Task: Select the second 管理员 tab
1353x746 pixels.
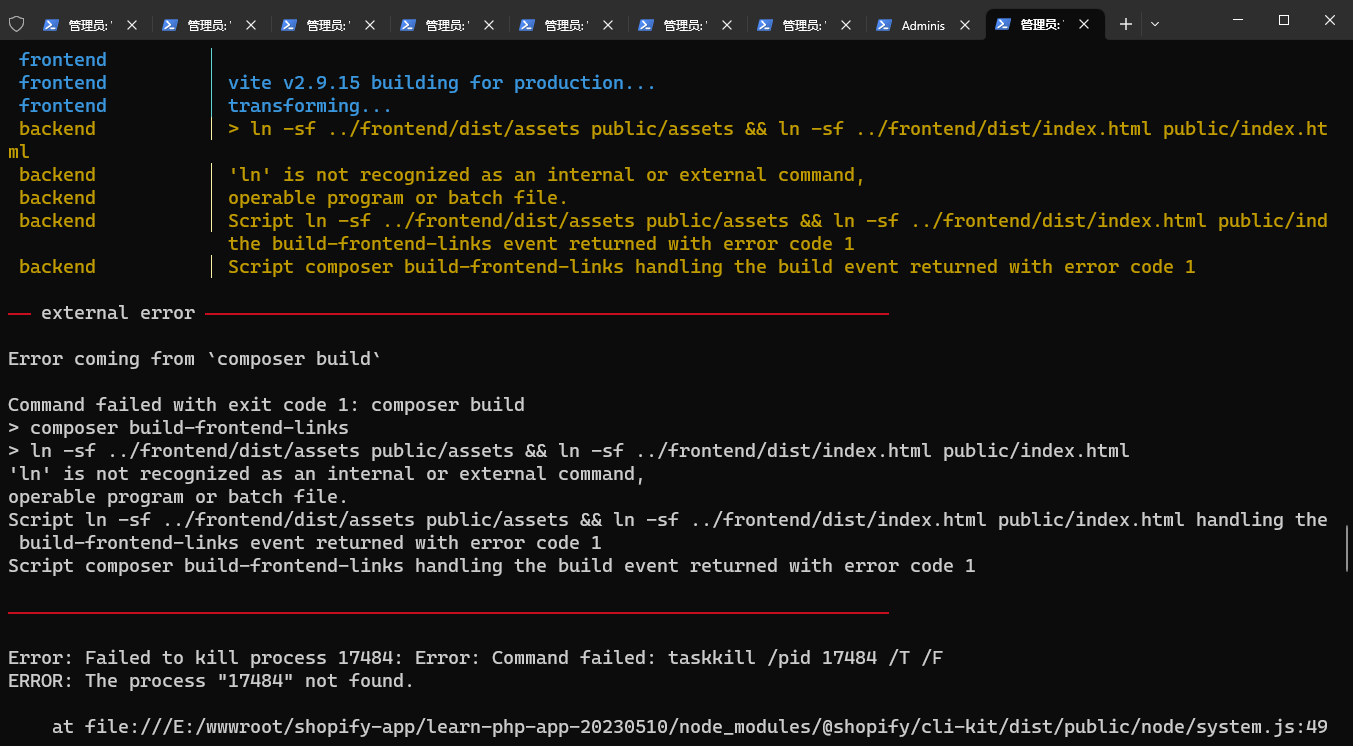Action: click(209, 25)
